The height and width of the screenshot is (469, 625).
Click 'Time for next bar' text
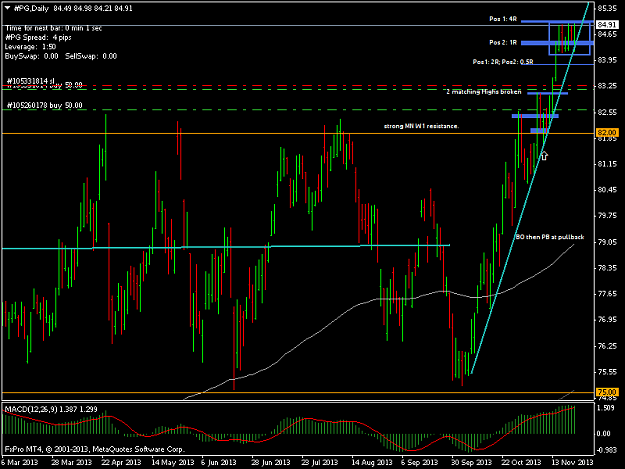[54, 28]
